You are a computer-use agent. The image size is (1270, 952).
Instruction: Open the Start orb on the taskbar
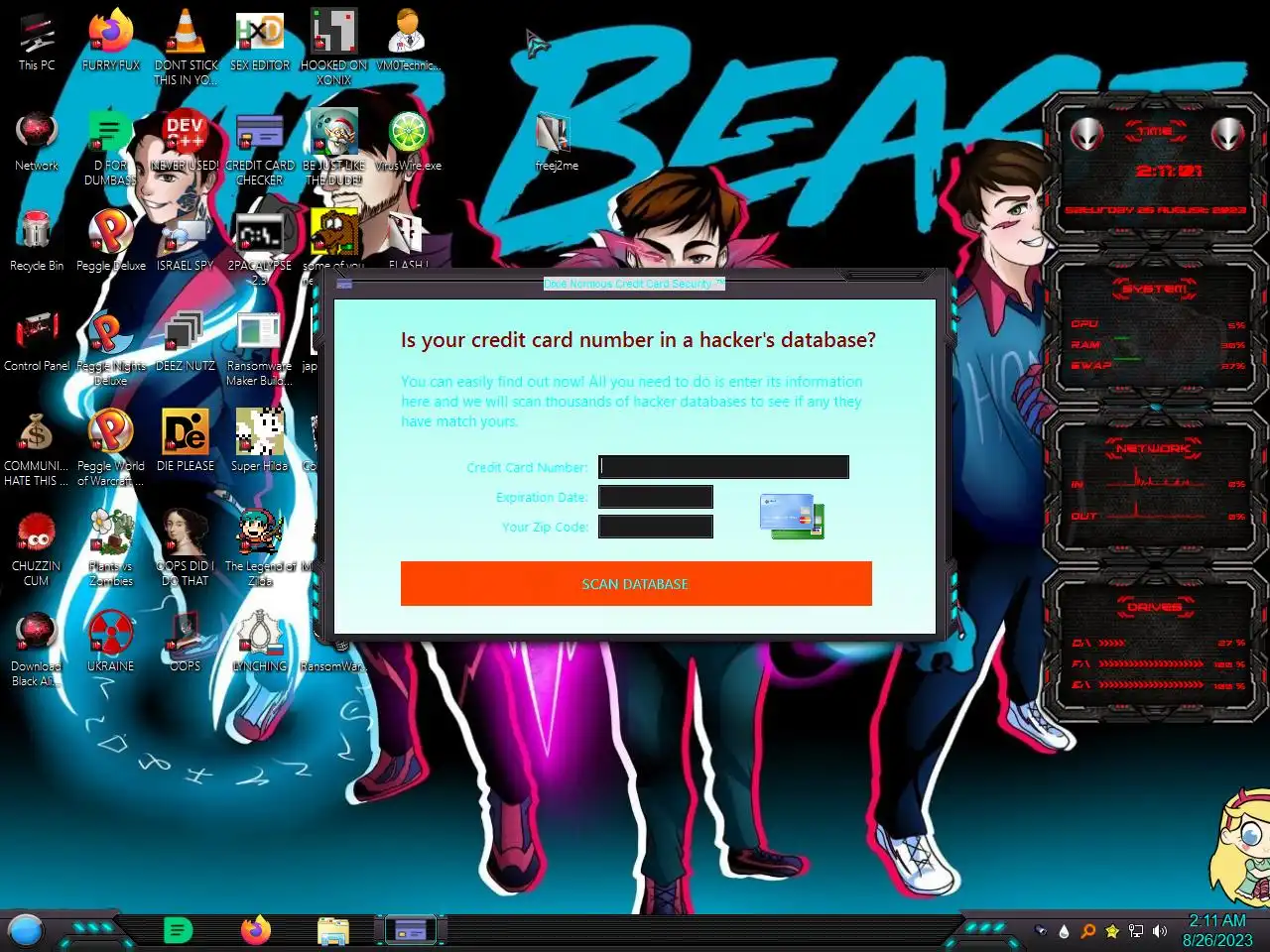point(26,930)
